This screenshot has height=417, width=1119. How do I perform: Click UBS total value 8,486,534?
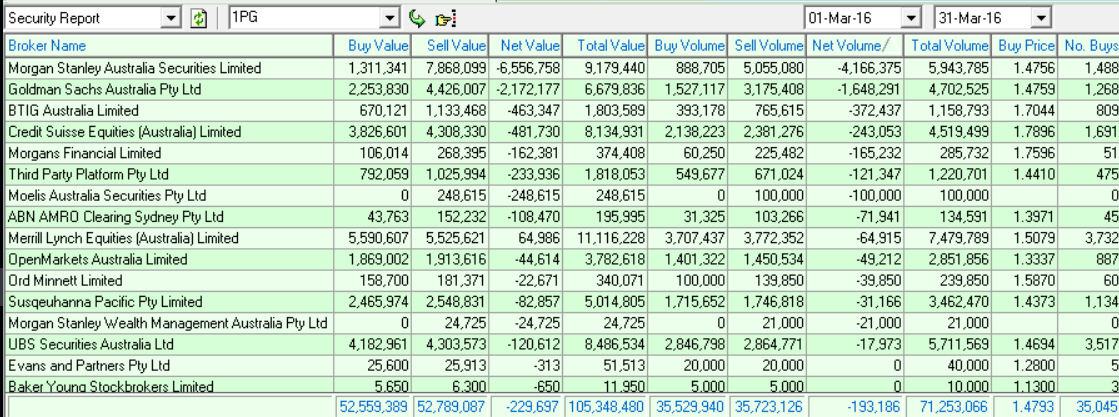click(x=614, y=345)
